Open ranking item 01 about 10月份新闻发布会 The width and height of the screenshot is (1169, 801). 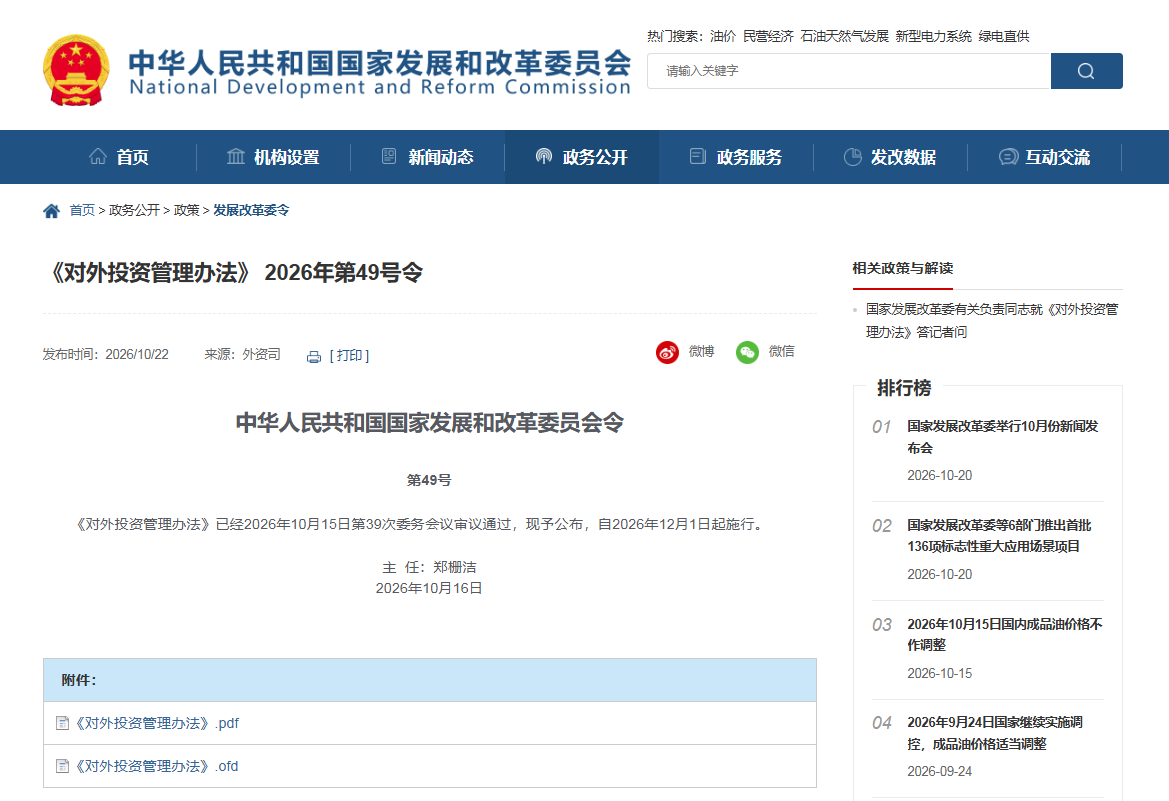(x=1003, y=437)
